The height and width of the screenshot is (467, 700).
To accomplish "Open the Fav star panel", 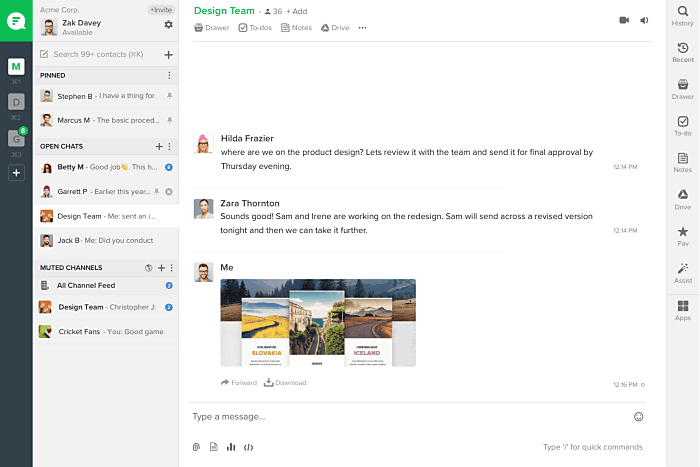I will click(x=683, y=236).
